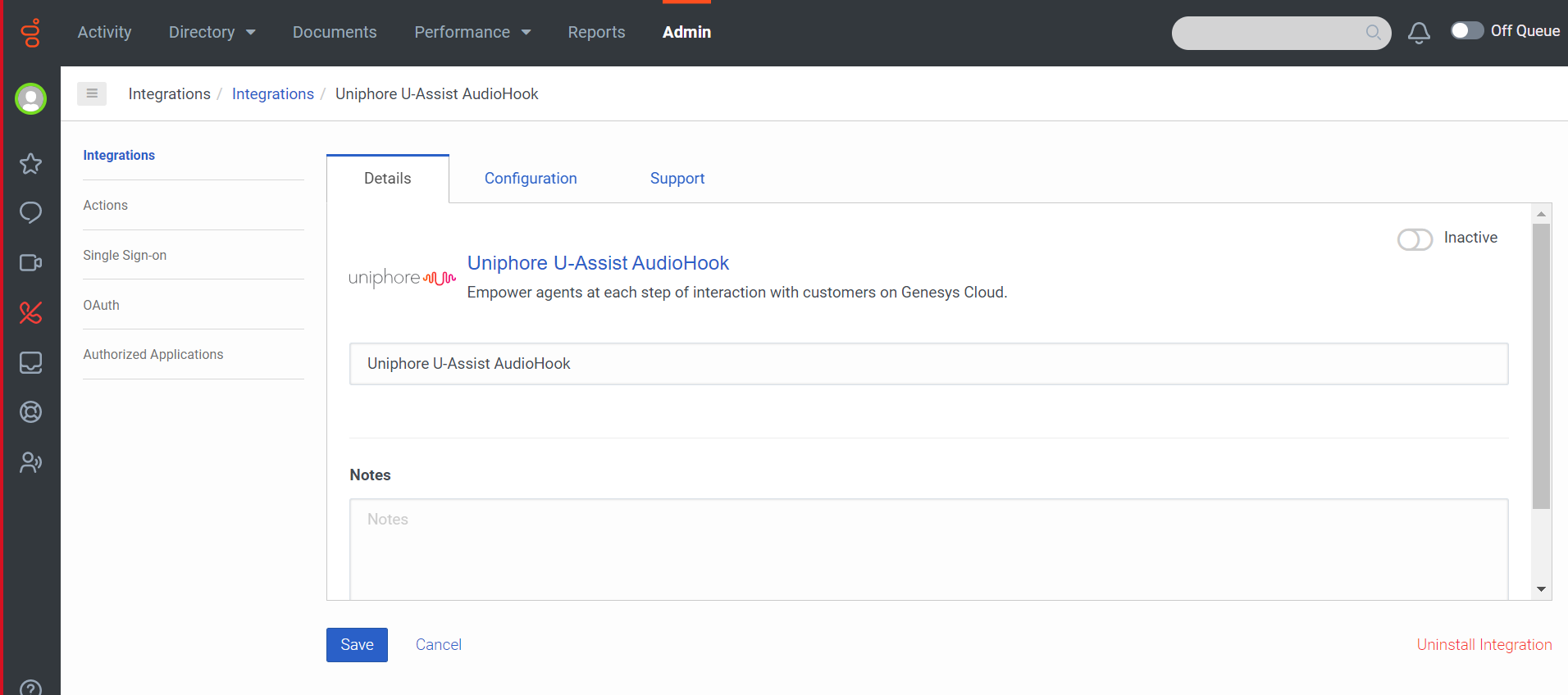Click the red phone calls icon
1568x695 pixels.
point(31,312)
